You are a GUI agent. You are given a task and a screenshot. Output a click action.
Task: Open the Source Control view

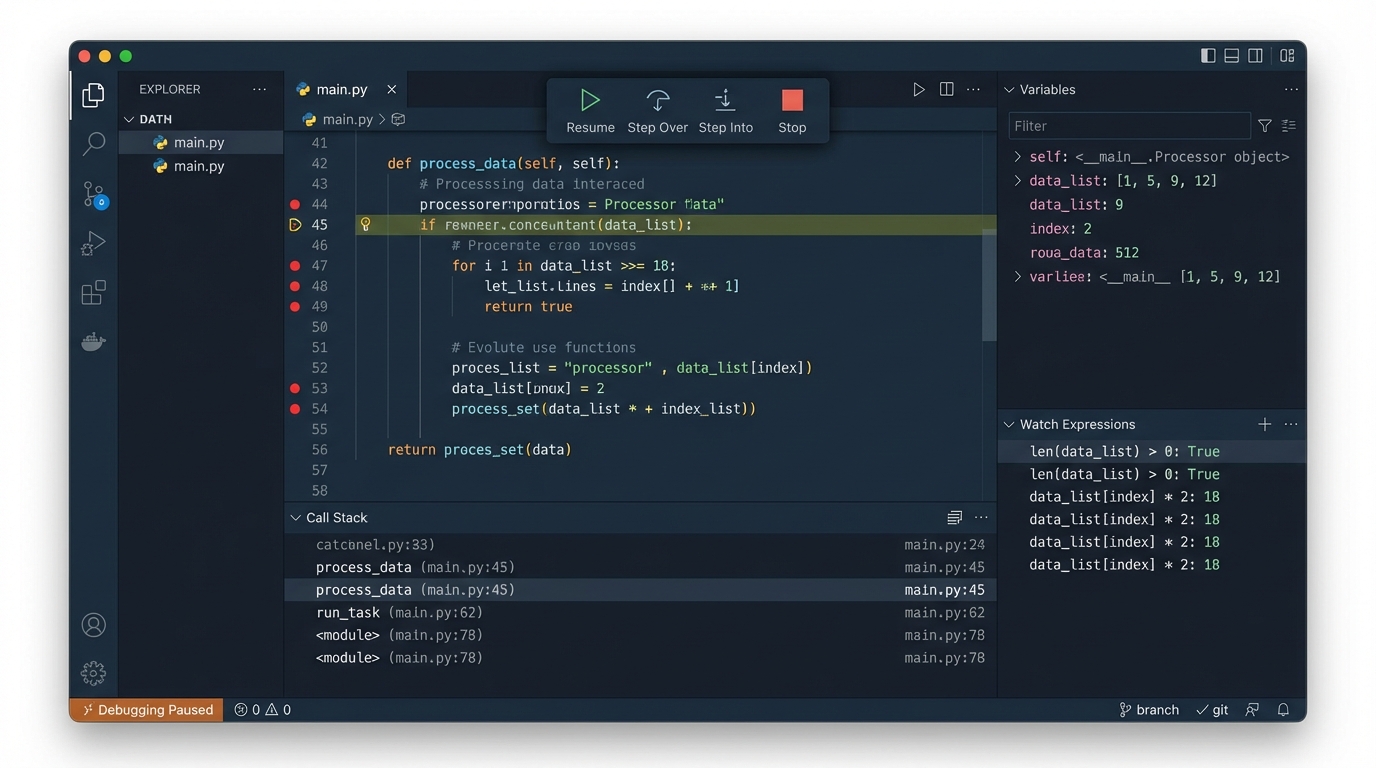pos(93,193)
